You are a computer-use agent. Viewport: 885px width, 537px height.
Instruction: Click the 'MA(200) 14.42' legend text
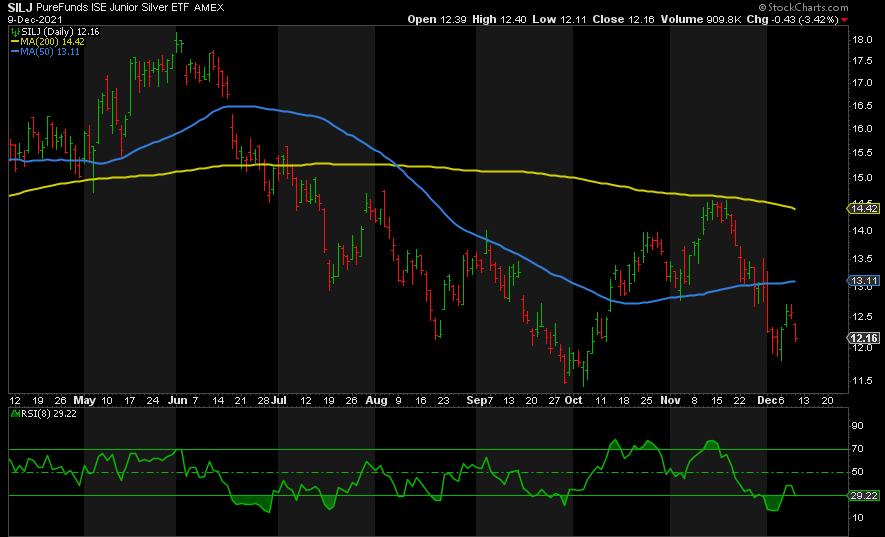pos(52,42)
